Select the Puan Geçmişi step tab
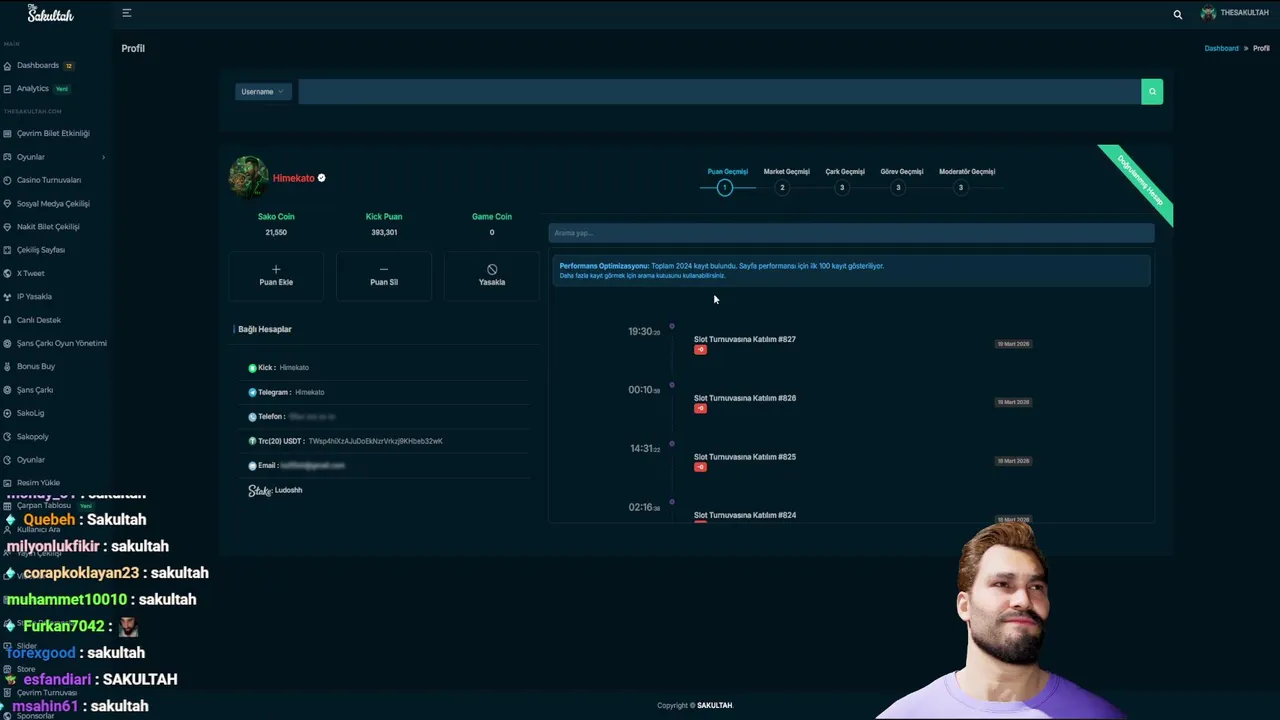Screen dimensions: 1280x720 [727, 180]
